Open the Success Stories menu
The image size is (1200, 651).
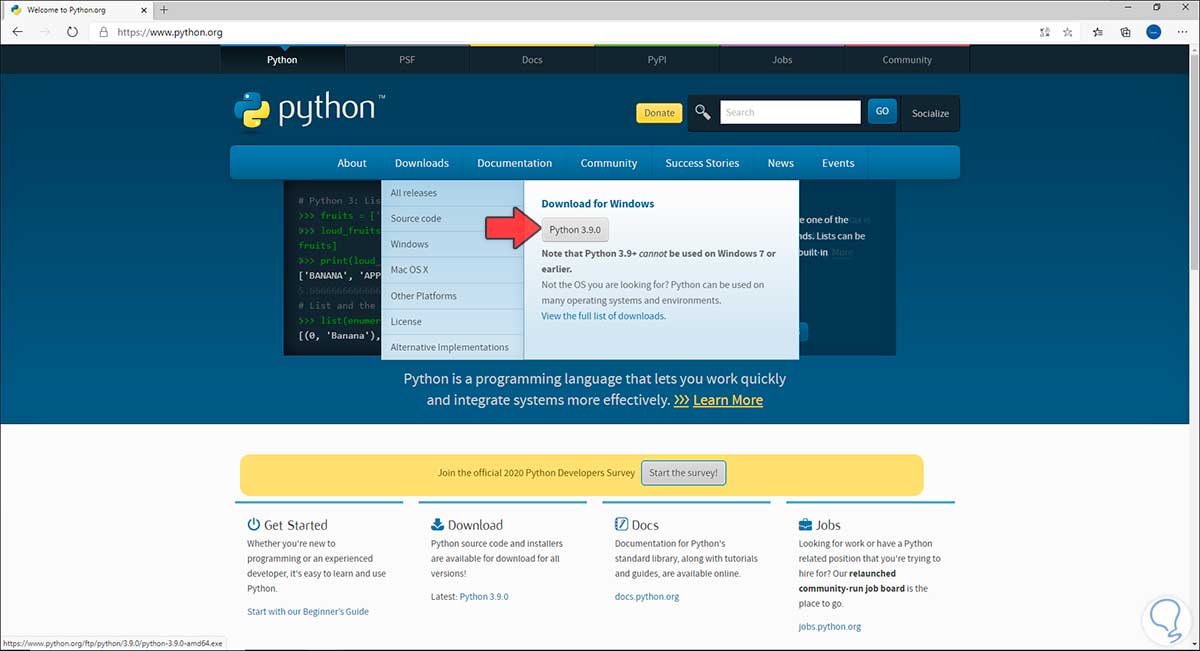point(703,163)
